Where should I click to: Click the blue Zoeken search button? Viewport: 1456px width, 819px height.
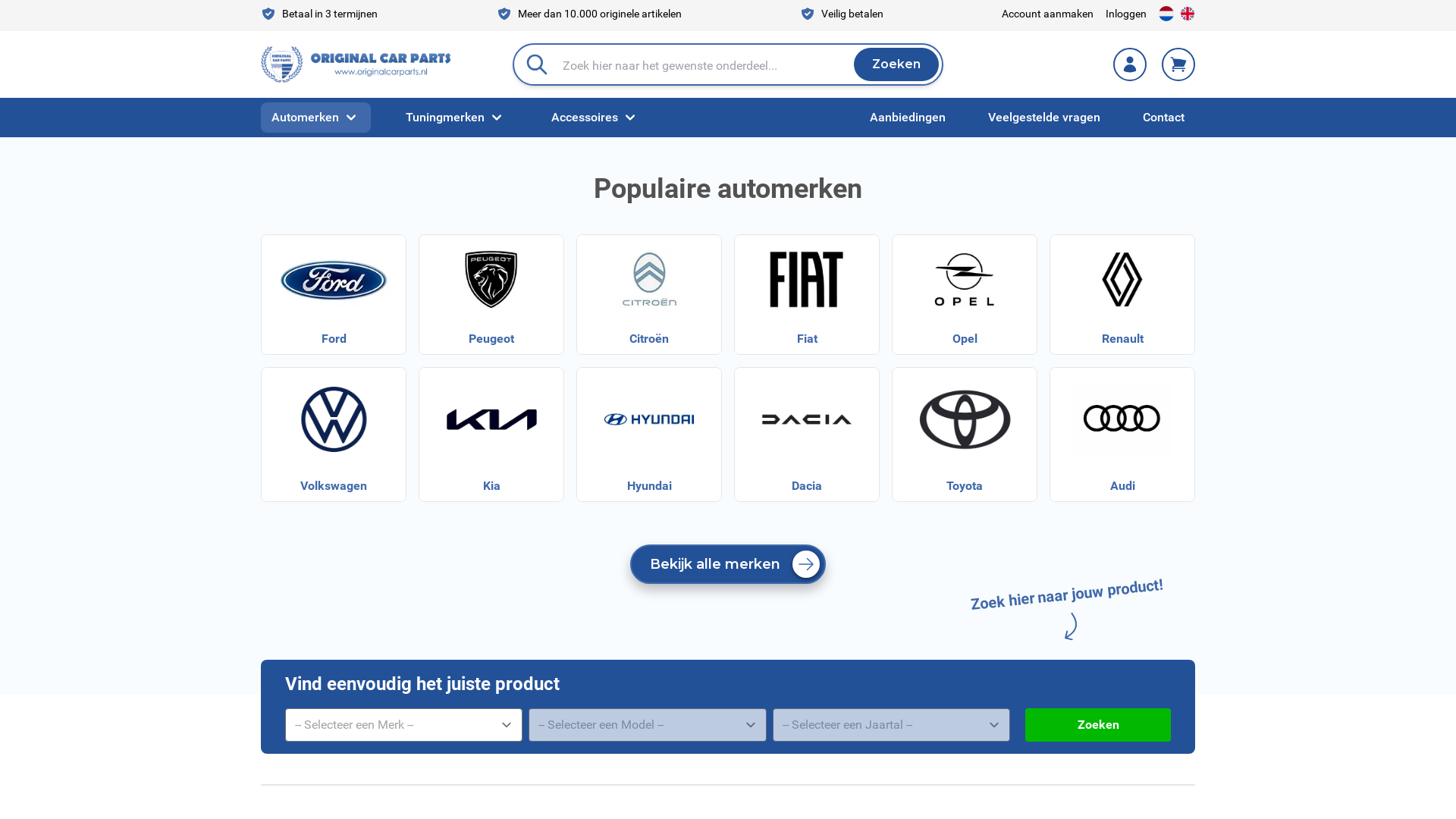[x=896, y=64]
